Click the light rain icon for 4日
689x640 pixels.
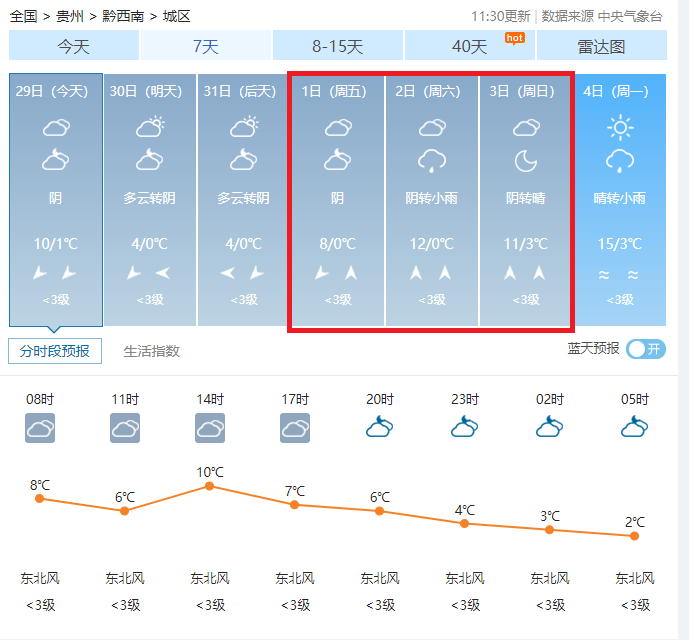[x=620, y=161]
